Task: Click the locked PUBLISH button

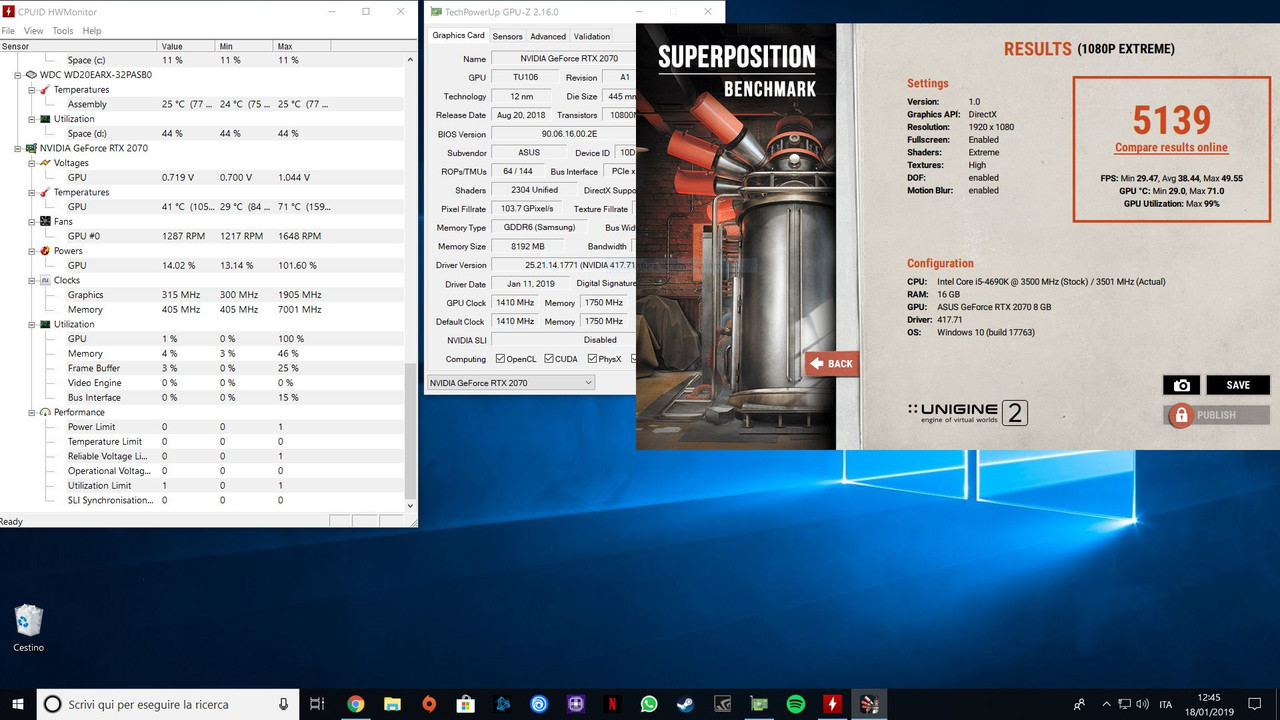Action: coord(1217,415)
